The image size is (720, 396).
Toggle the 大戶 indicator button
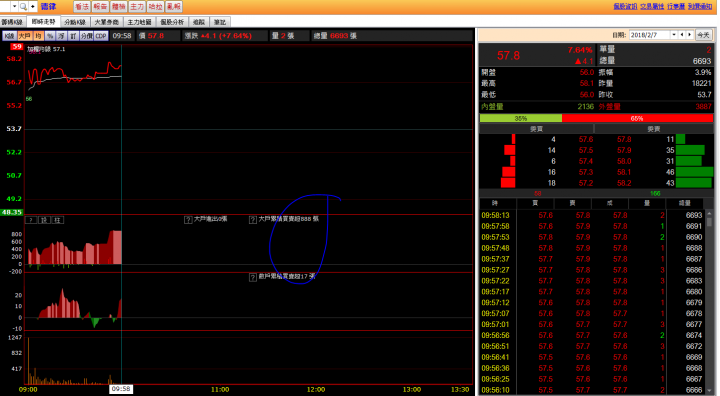tap(25, 36)
